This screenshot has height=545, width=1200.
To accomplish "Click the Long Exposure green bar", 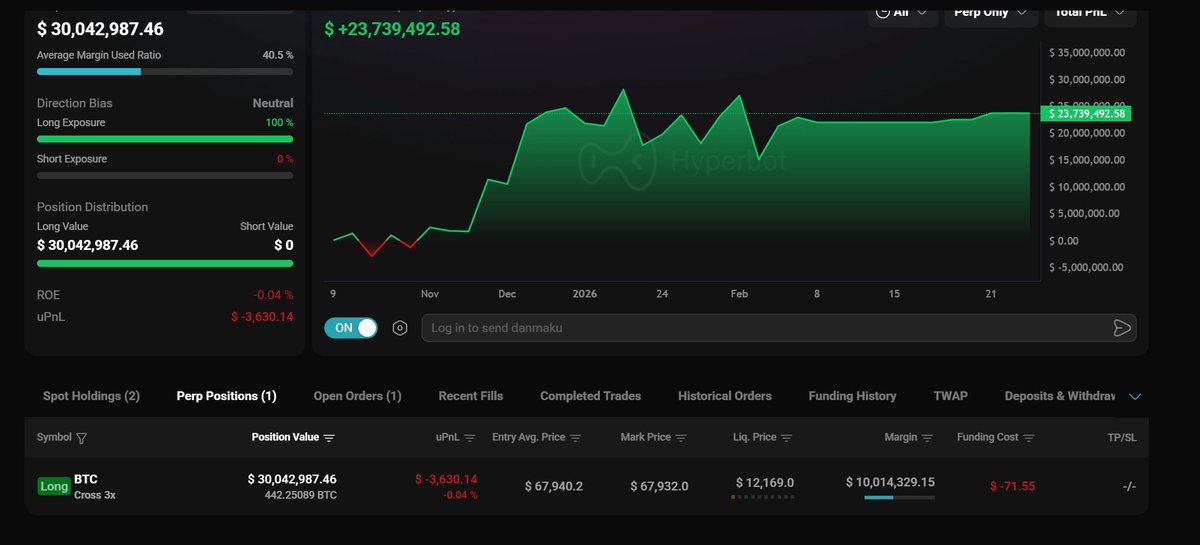I will 165,139.
